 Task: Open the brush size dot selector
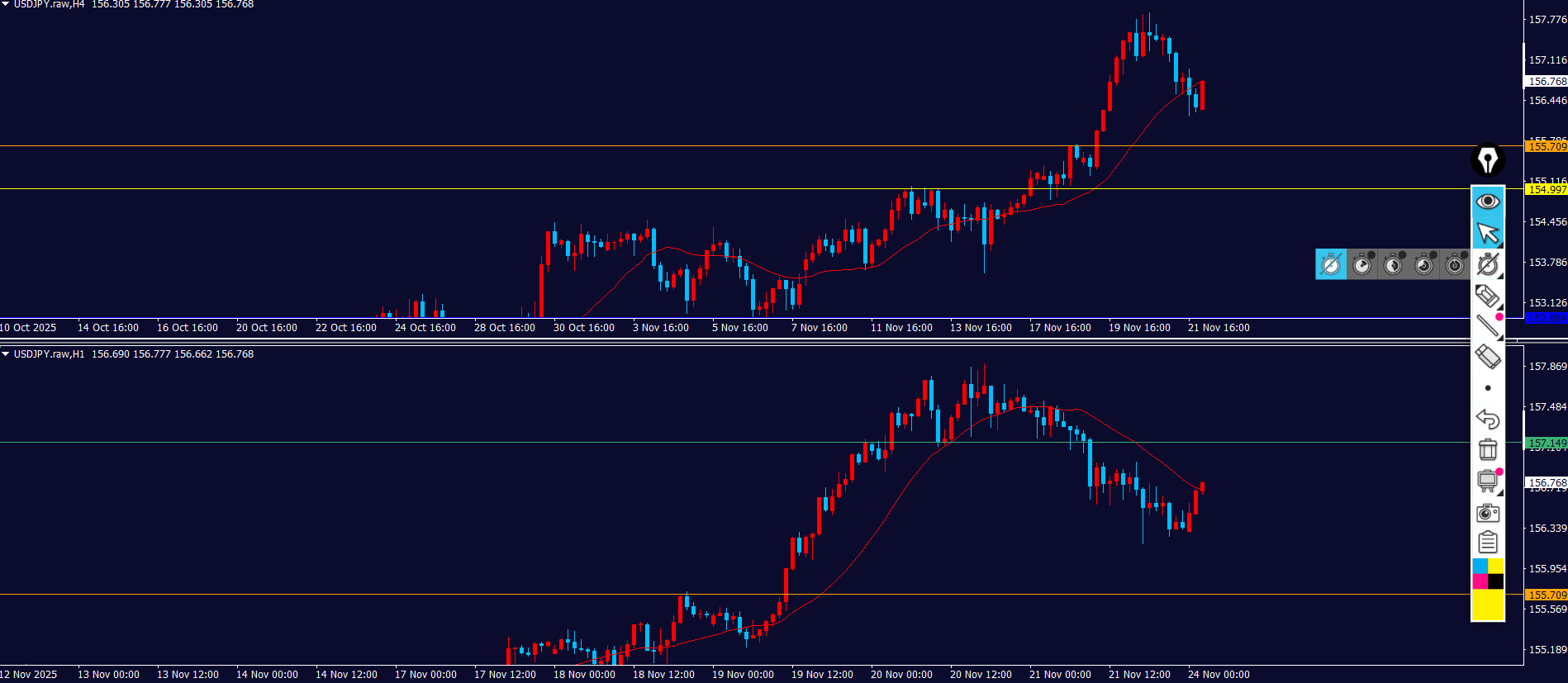[1487, 388]
